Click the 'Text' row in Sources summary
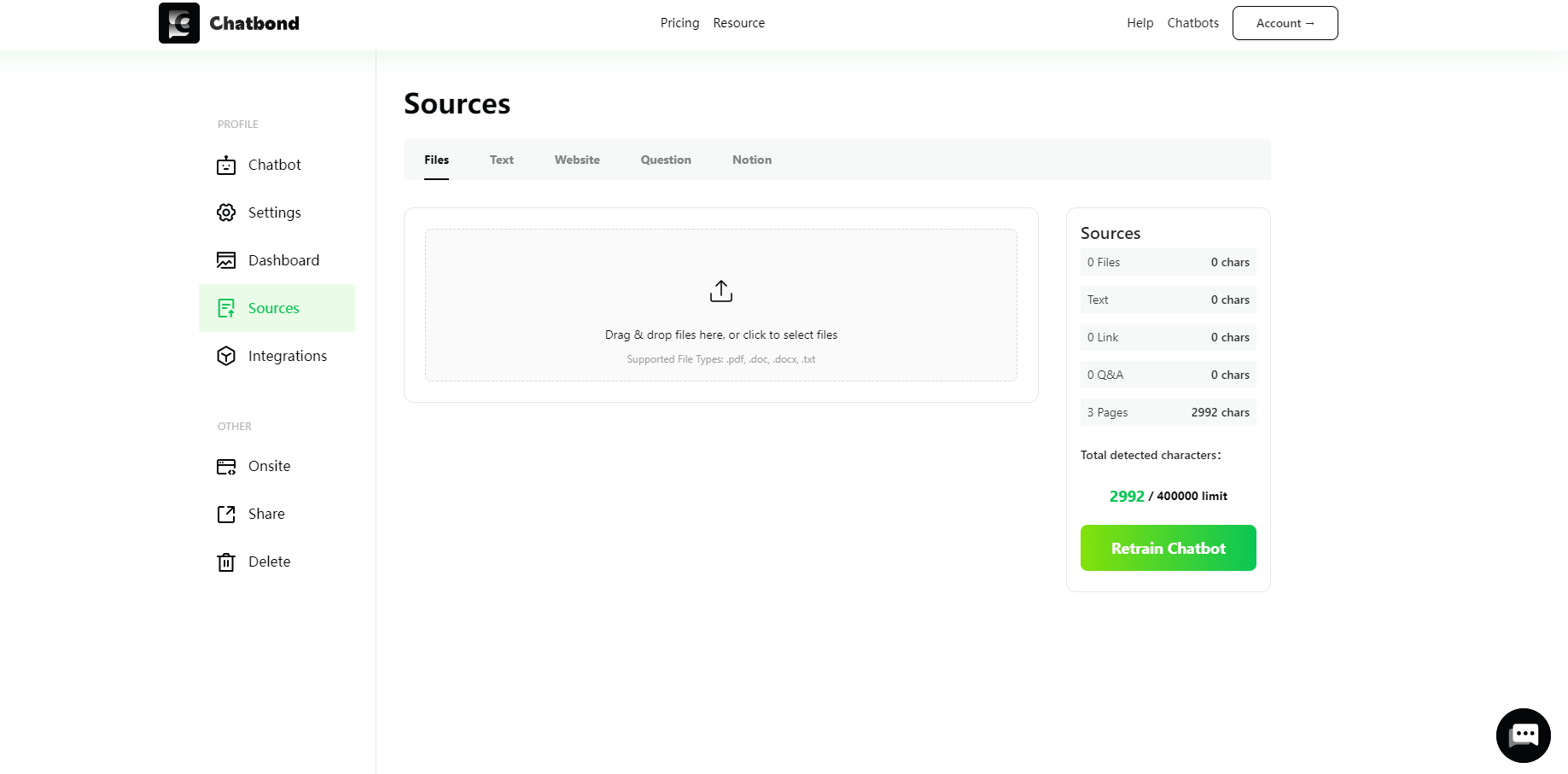 tap(1169, 300)
